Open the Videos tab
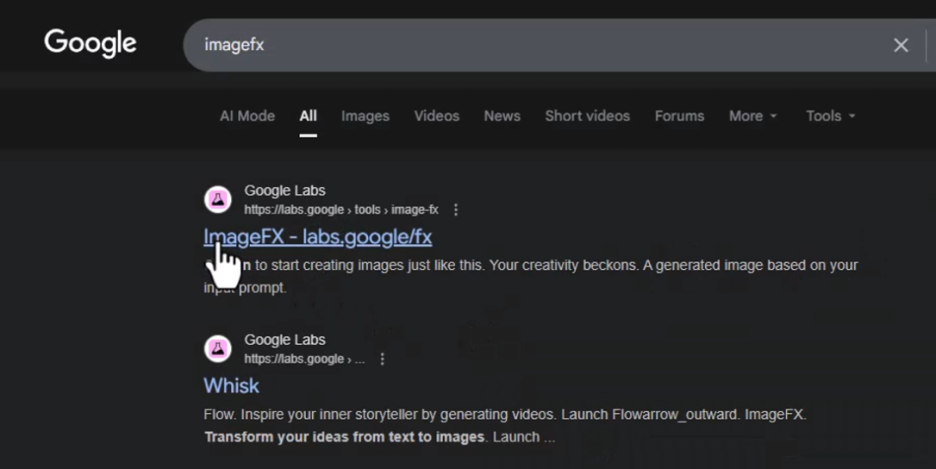This screenshot has width=936, height=469. [x=437, y=116]
